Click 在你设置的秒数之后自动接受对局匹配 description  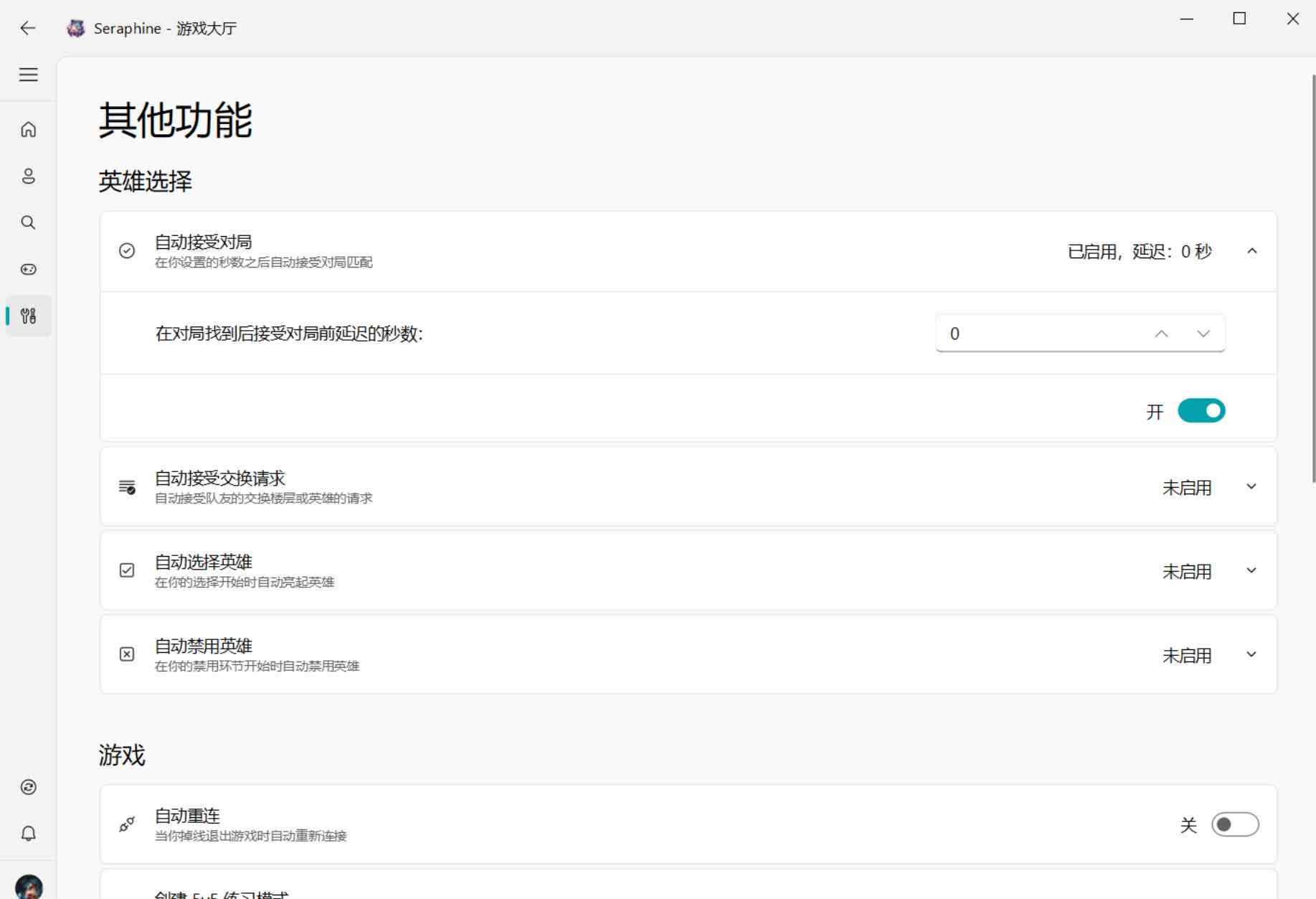point(263,263)
